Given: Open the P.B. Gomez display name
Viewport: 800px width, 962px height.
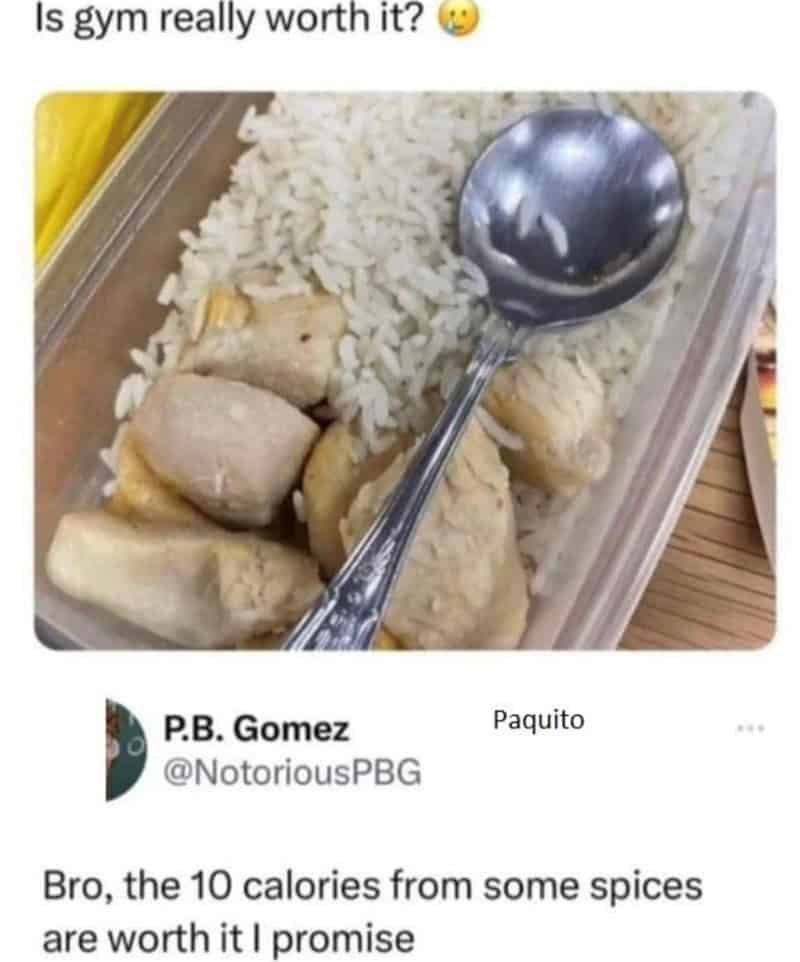Looking at the screenshot, I should point(256,729).
